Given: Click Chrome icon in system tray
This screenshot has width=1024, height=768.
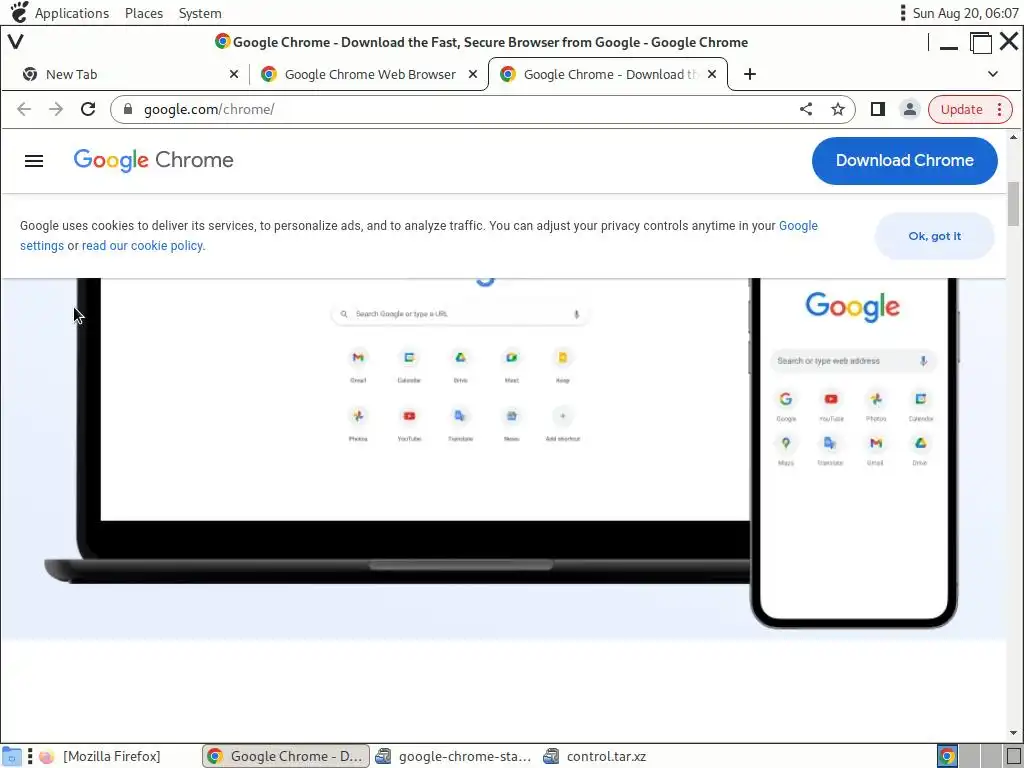Looking at the screenshot, I should [947, 756].
